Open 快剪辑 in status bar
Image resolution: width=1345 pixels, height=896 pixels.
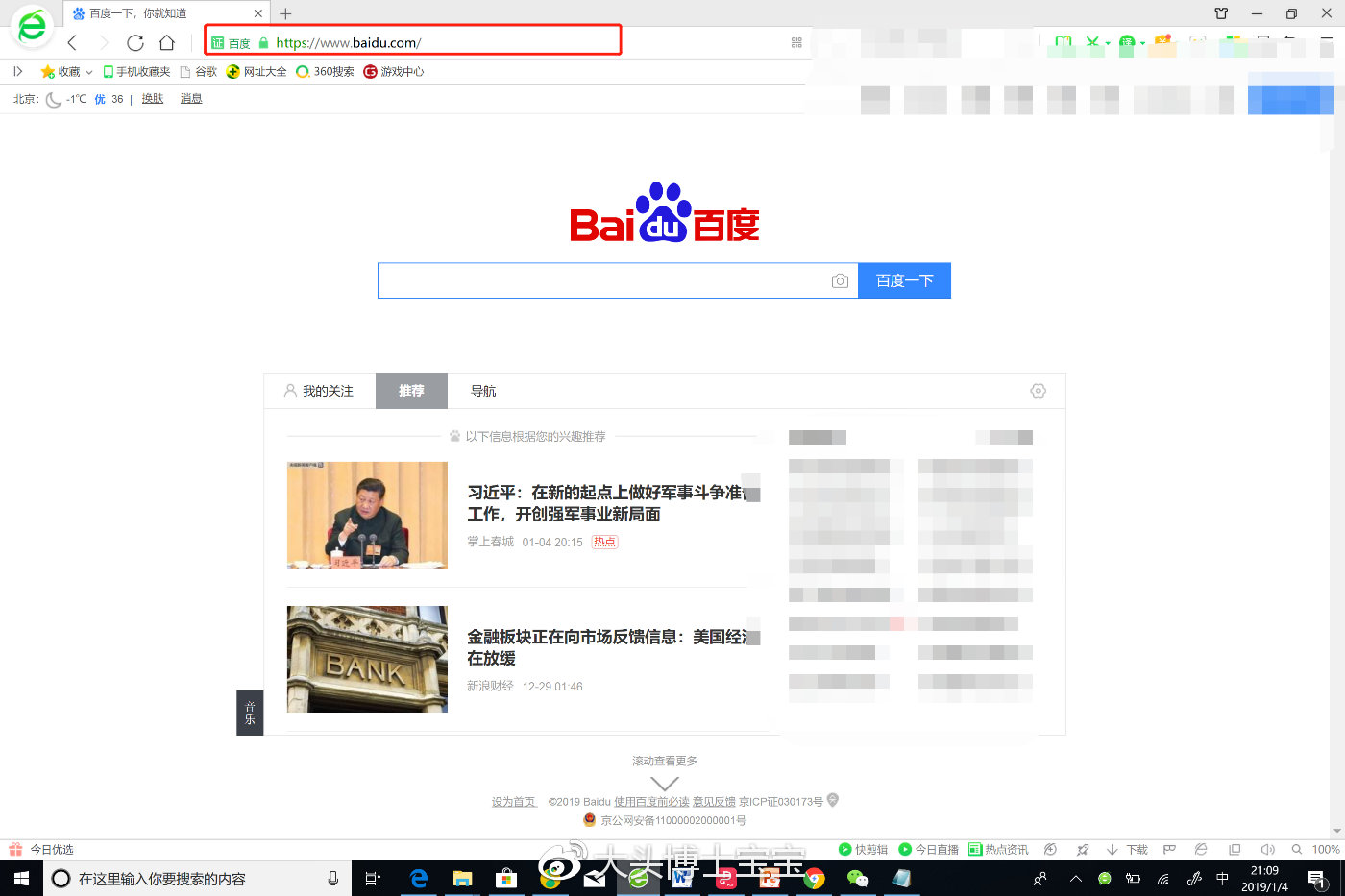pyautogui.click(x=863, y=850)
